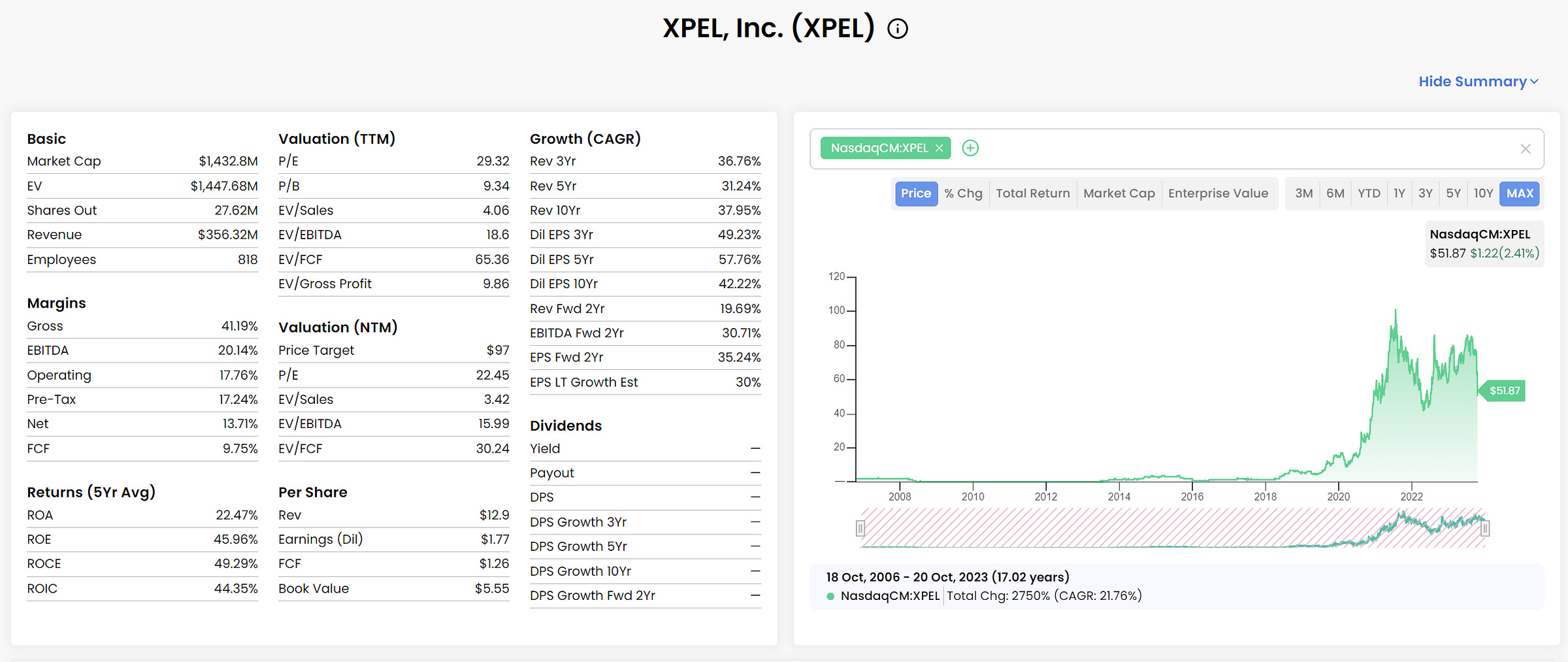This screenshot has width=1568, height=662.
Task: Click the Earnings (Dil) value $1.77
Action: click(x=495, y=539)
